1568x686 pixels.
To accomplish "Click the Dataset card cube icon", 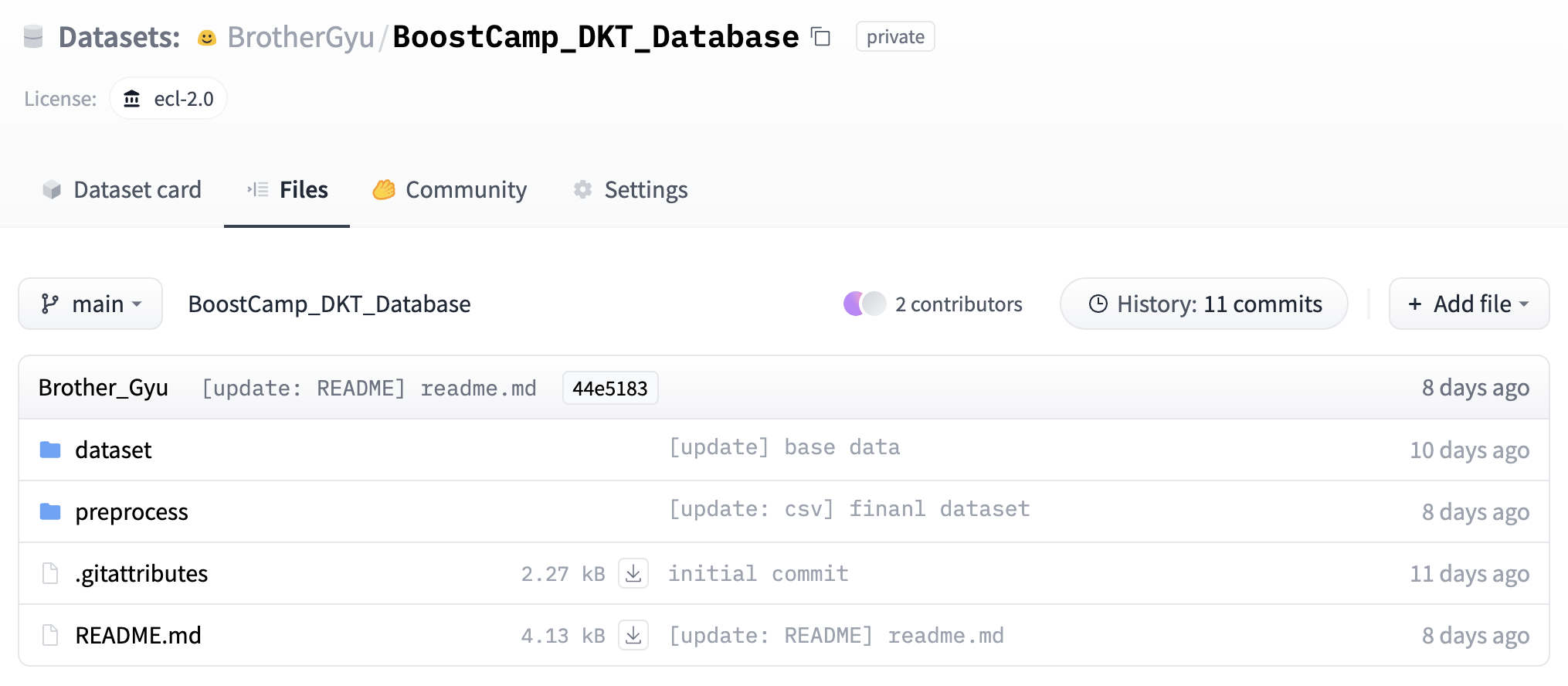I will coord(52,189).
